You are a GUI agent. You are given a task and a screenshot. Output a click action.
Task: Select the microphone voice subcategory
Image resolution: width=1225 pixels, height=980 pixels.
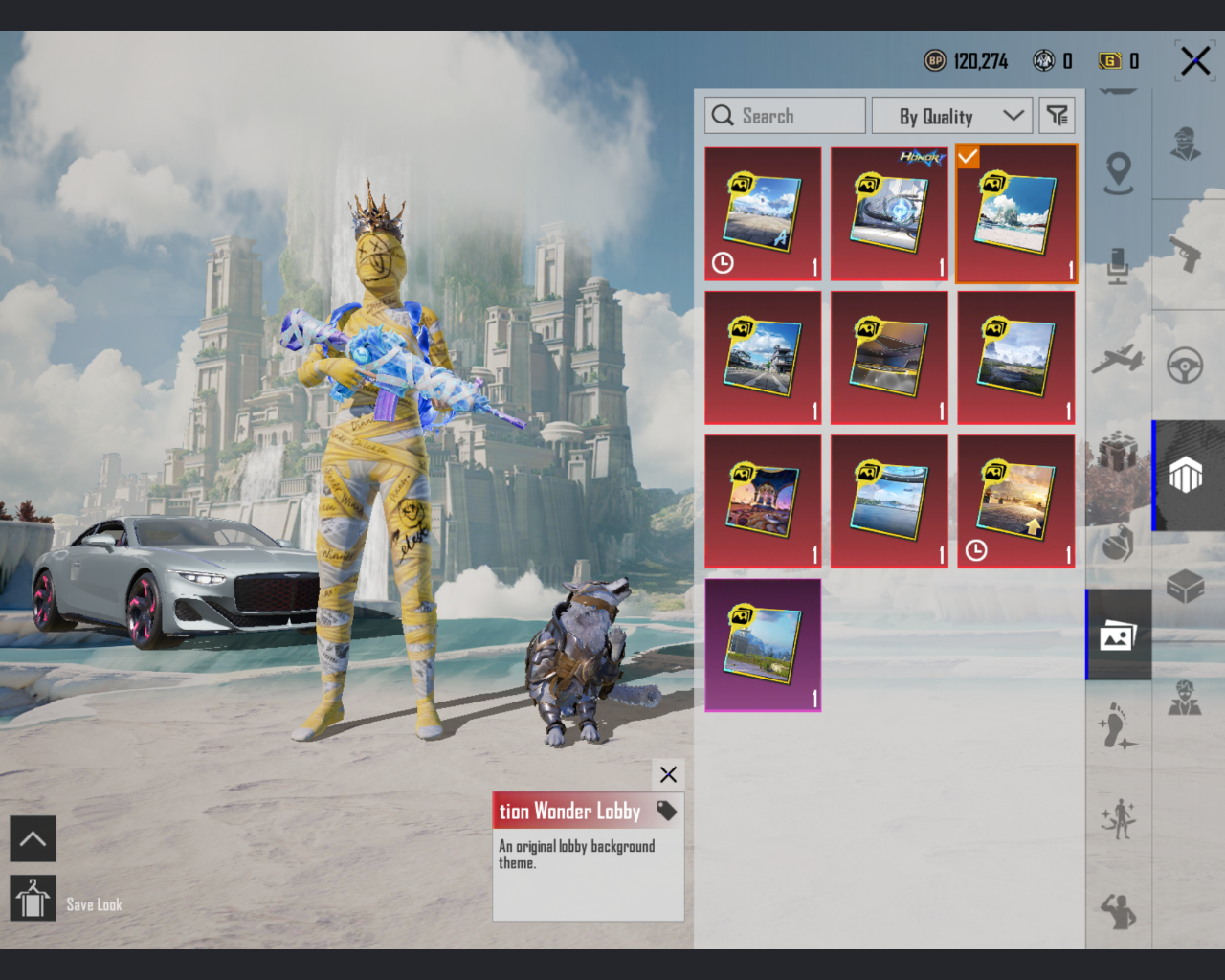(x=1118, y=265)
